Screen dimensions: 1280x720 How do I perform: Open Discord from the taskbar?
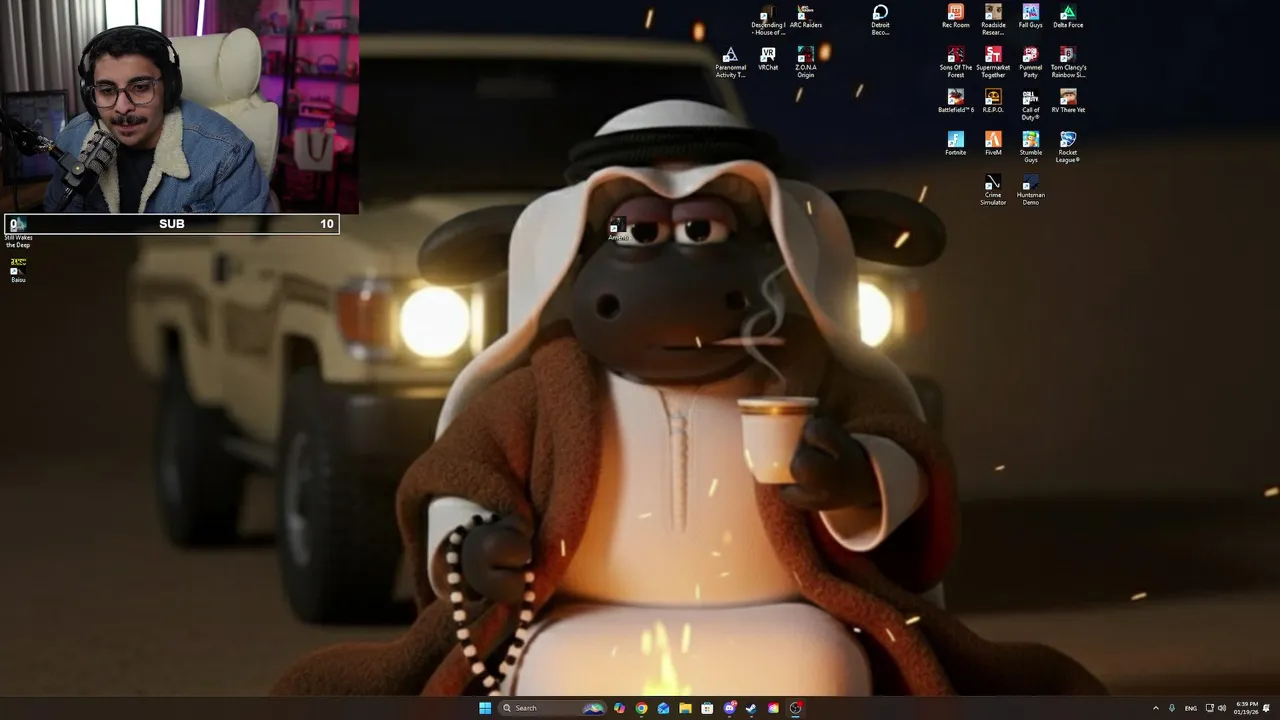click(730, 708)
